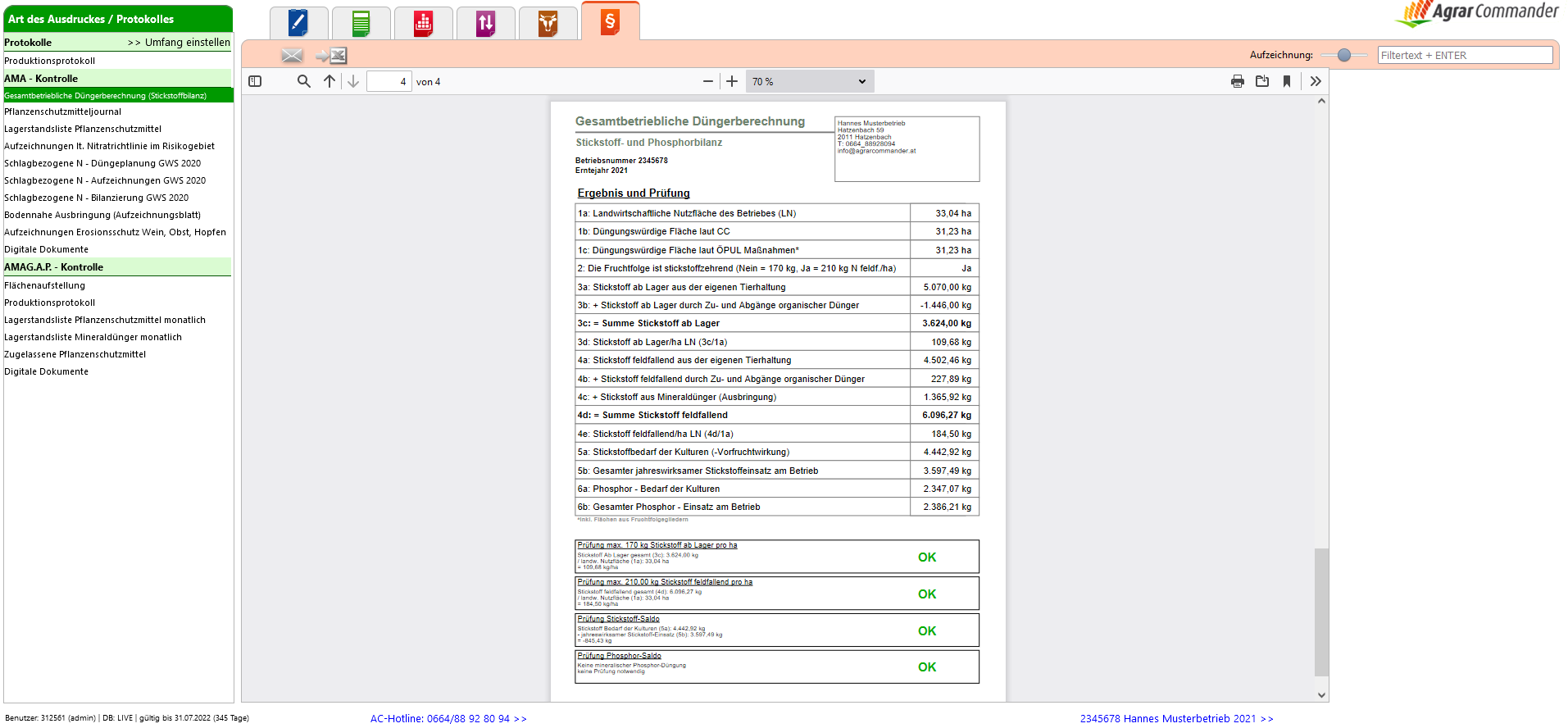Print the document with printer icon

tap(1238, 81)
